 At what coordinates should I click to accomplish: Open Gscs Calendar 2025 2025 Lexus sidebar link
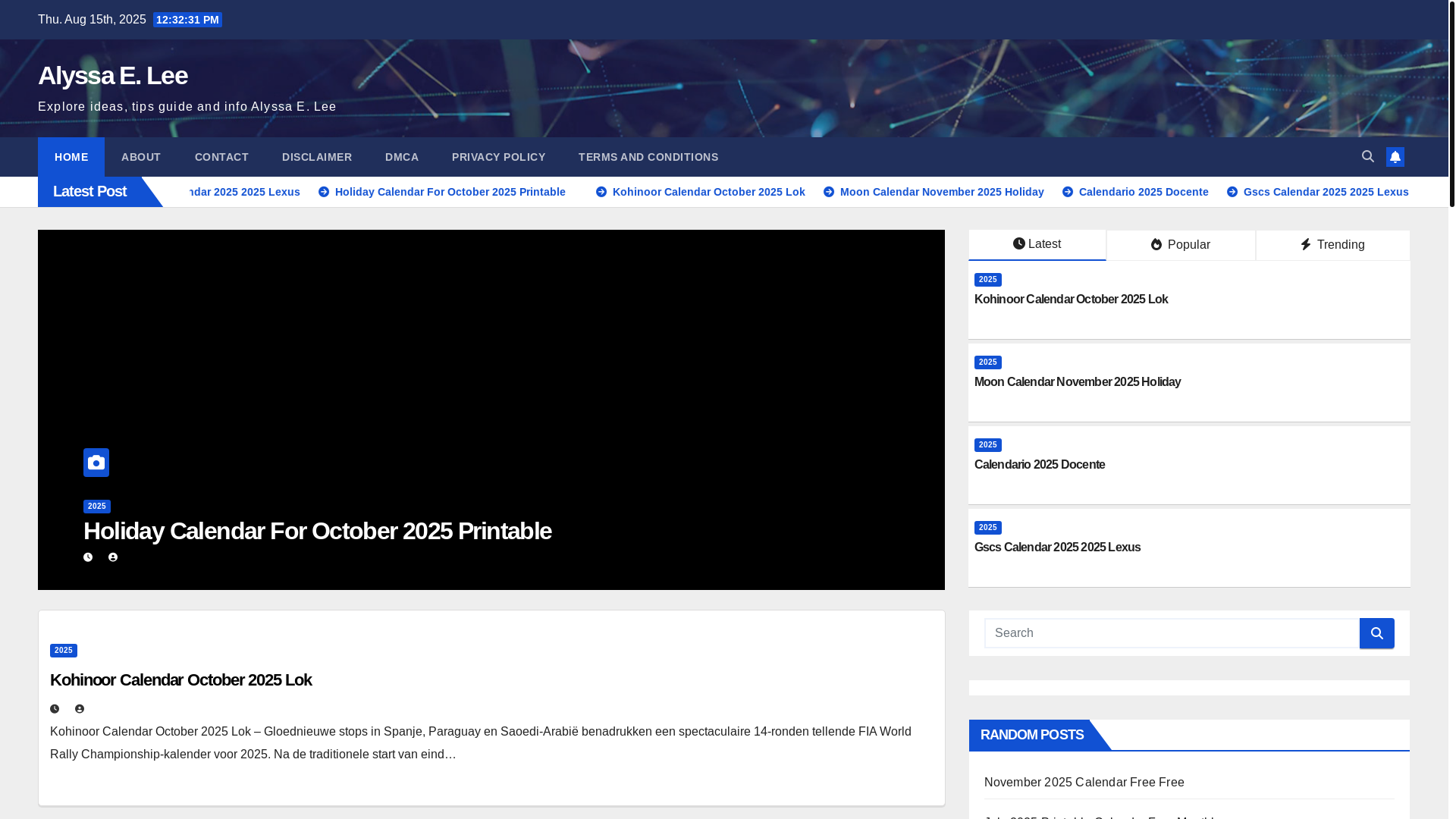click(1057, 548)
